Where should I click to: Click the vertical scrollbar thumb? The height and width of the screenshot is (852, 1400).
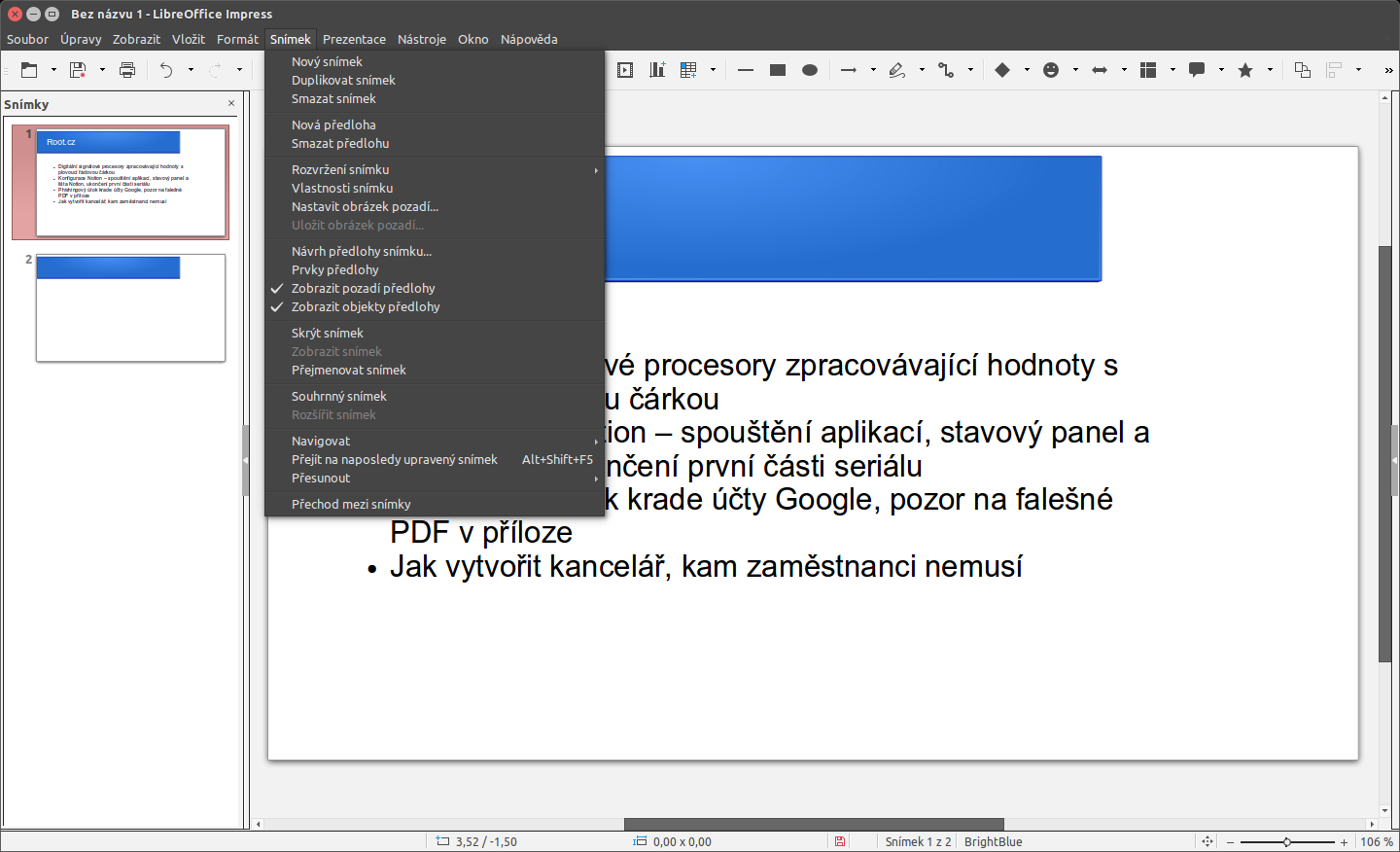tap(1385, 454)
